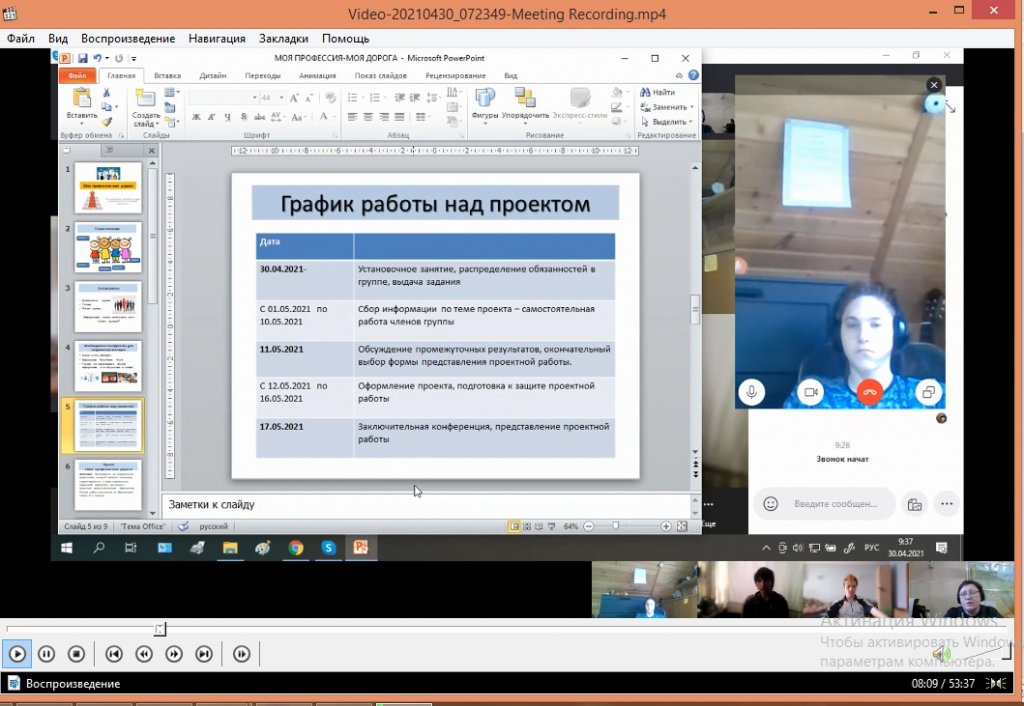Click the video seek bar handle

pos(160,629)
